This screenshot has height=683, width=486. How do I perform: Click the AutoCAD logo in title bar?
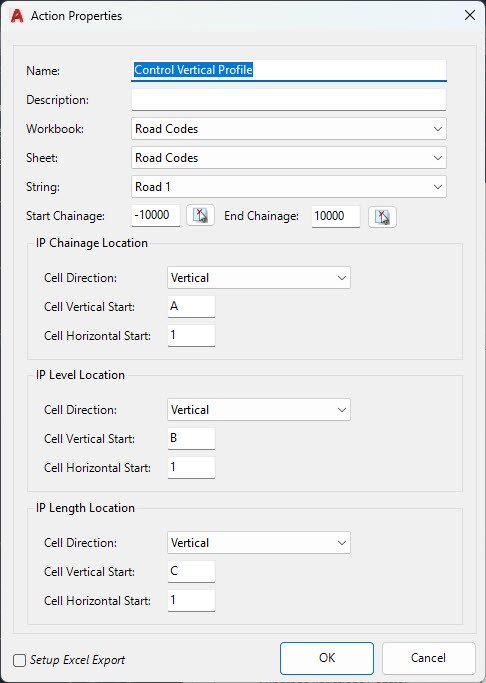click(17, 16)
